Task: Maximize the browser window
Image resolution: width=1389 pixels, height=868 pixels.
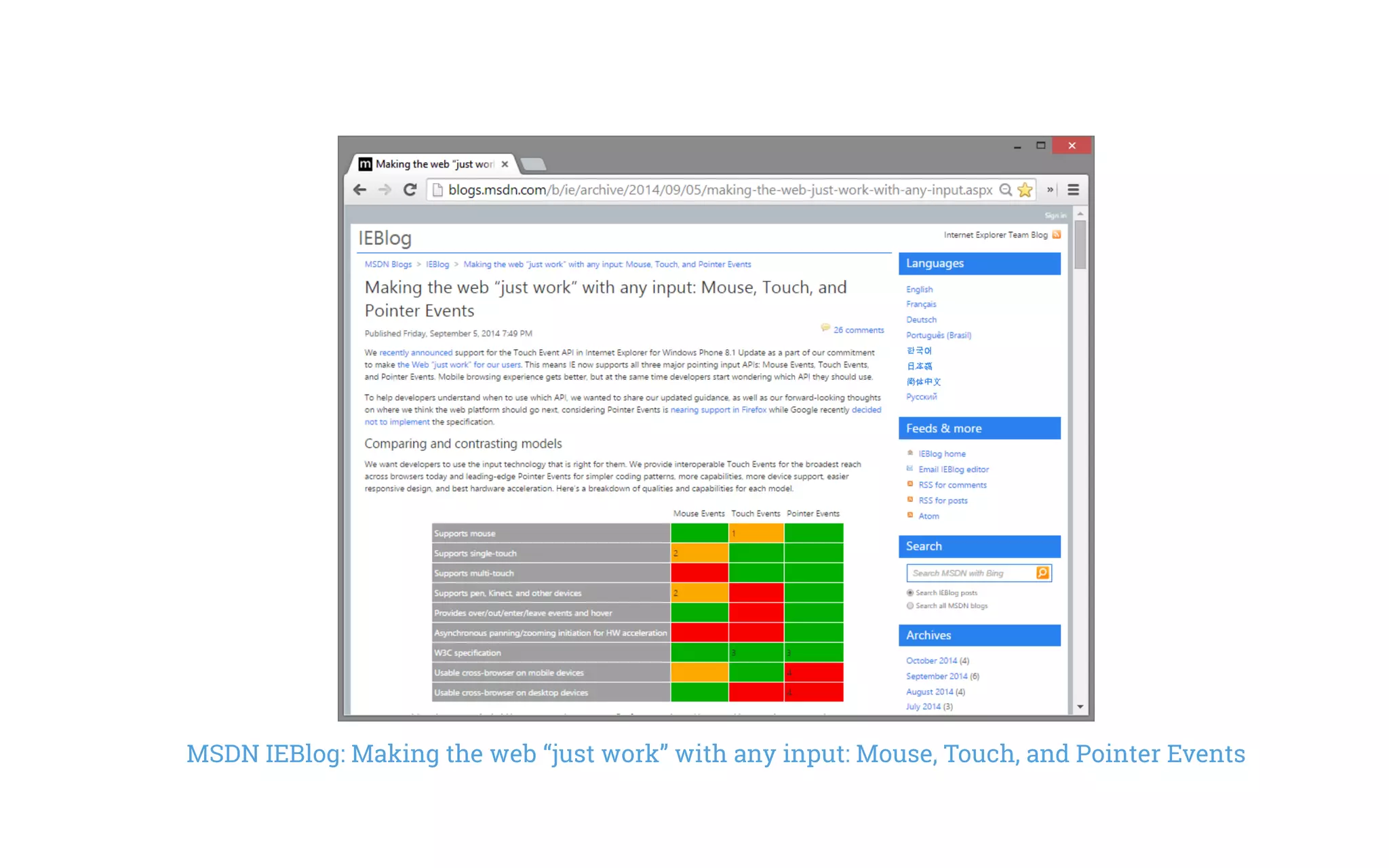Action: [1041, 146]
